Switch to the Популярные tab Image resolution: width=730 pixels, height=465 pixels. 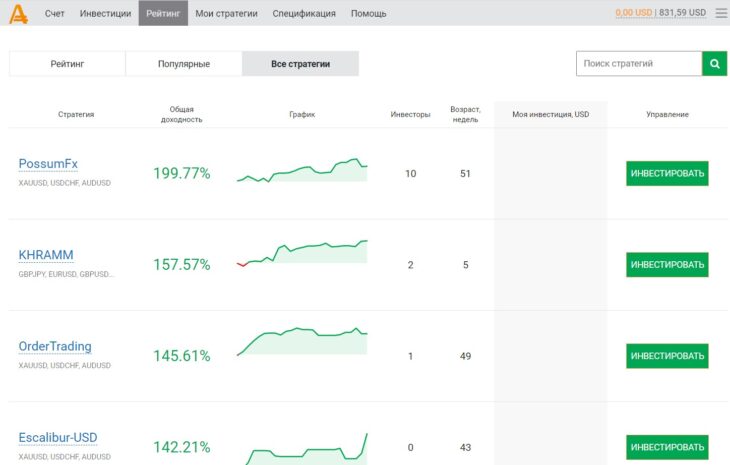pos(184,63)
